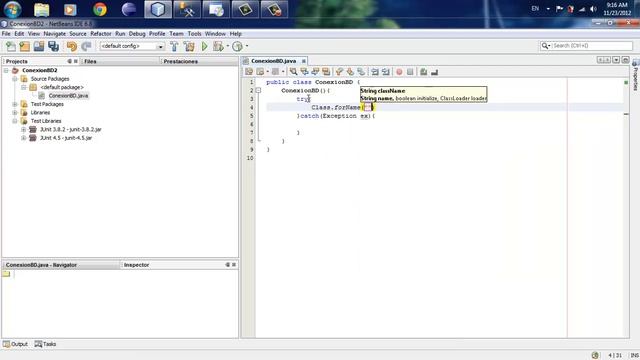
Task: Open the Refactor menu
Action: coord(101,34)
